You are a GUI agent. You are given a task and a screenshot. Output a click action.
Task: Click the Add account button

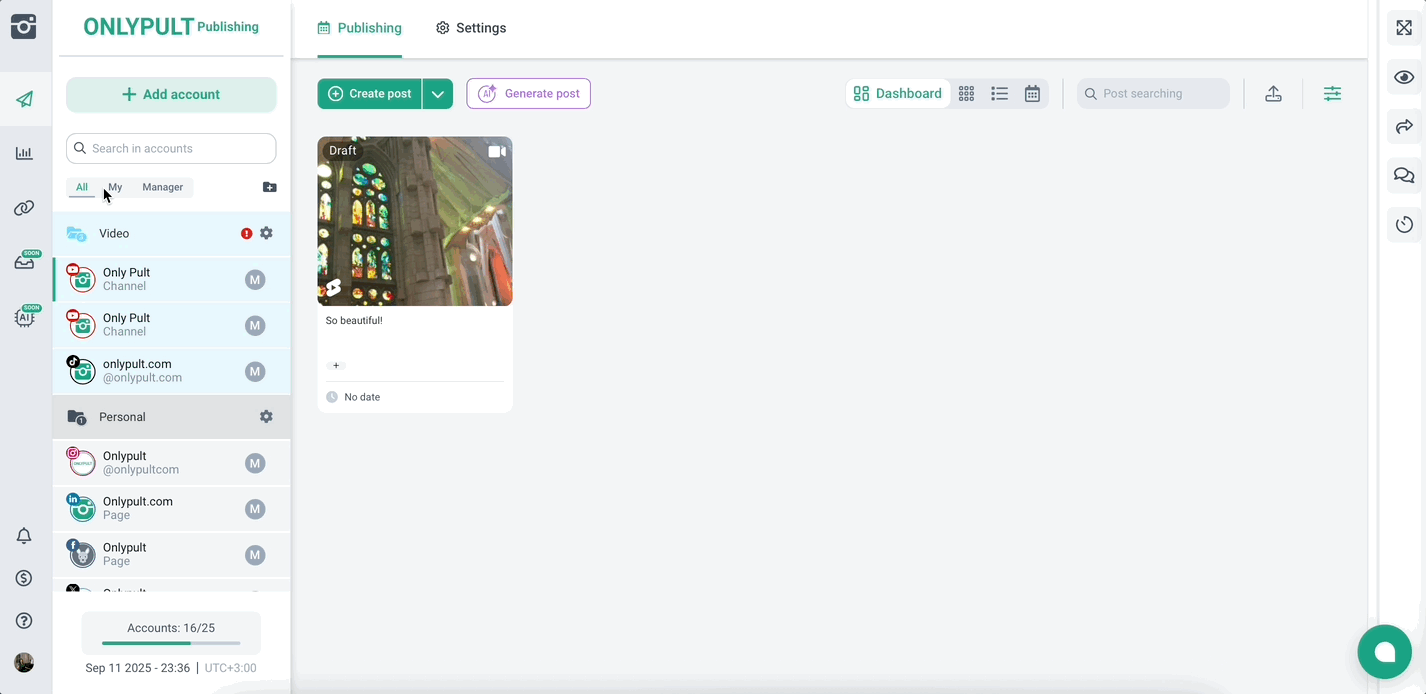[x=171, y=95]
